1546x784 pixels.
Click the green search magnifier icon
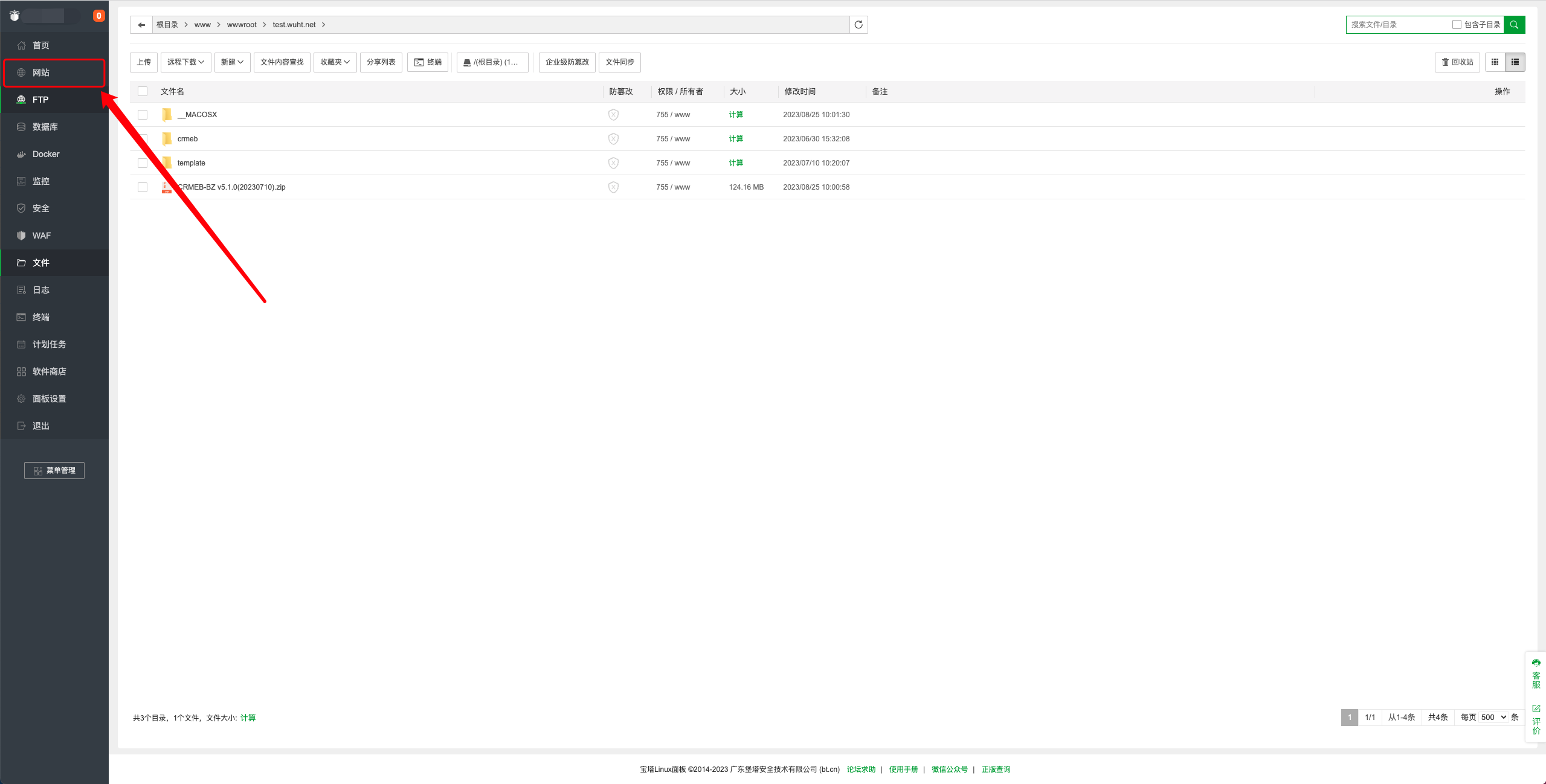(1514, 25)
